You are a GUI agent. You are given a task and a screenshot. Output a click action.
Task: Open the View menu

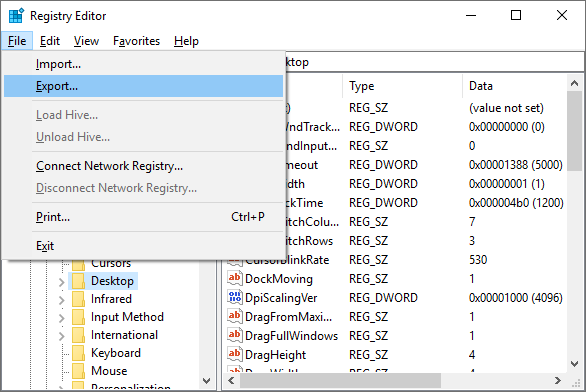(x=86, y=41)
